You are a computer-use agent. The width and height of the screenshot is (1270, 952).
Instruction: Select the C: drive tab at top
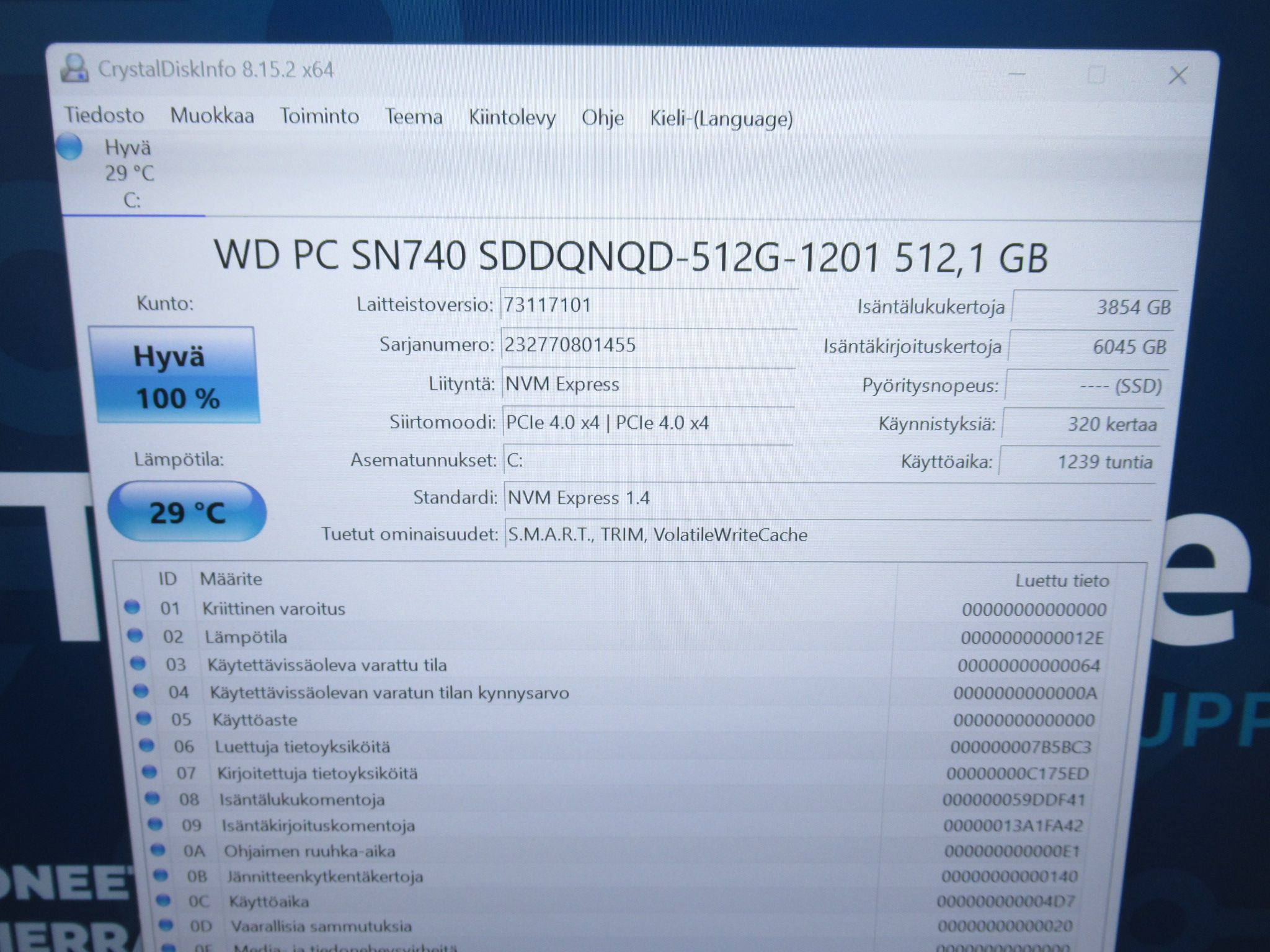[130, 174]
